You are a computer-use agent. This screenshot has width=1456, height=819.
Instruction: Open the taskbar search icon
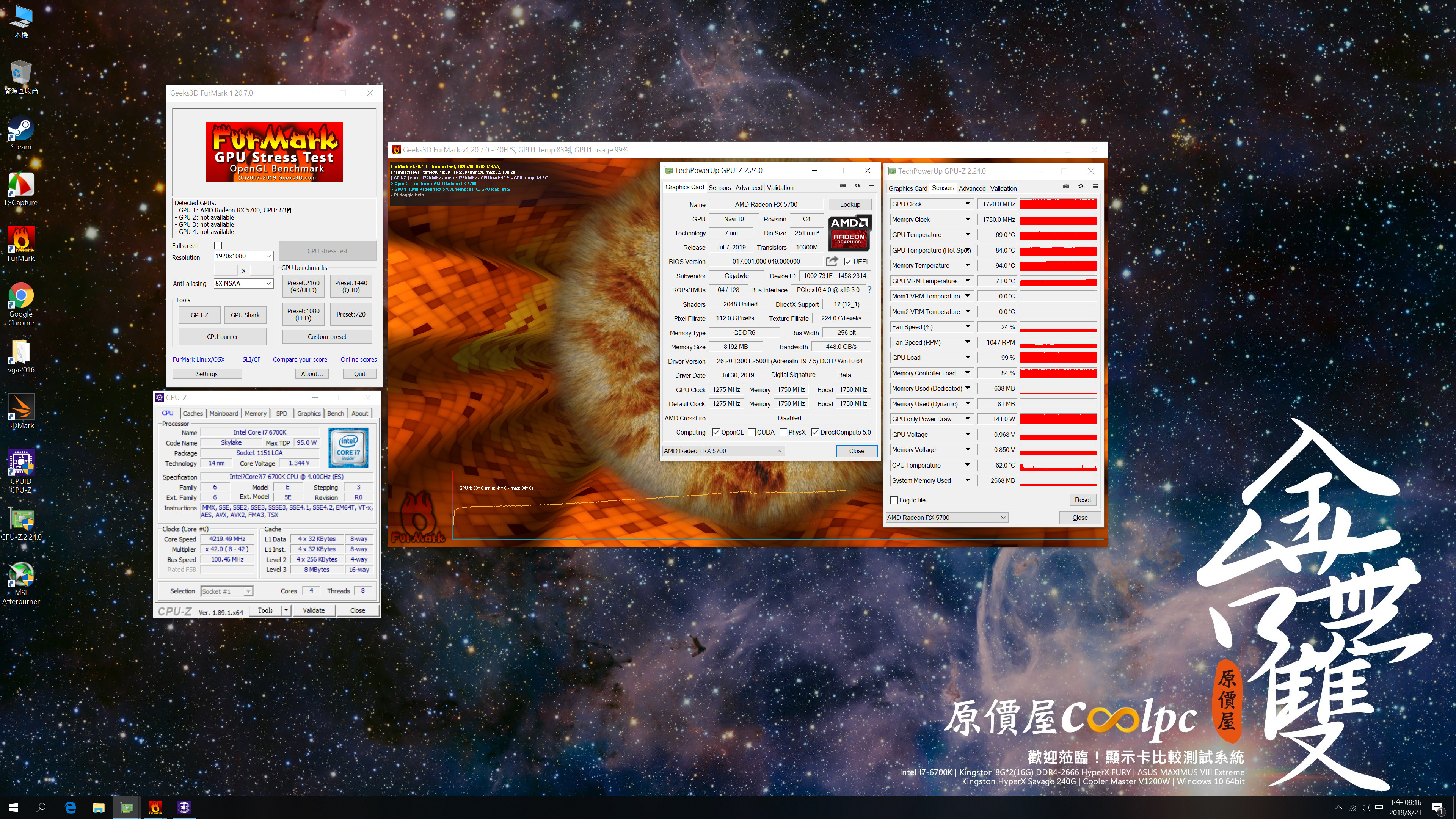pyautogui.click(x=41, y=808)
